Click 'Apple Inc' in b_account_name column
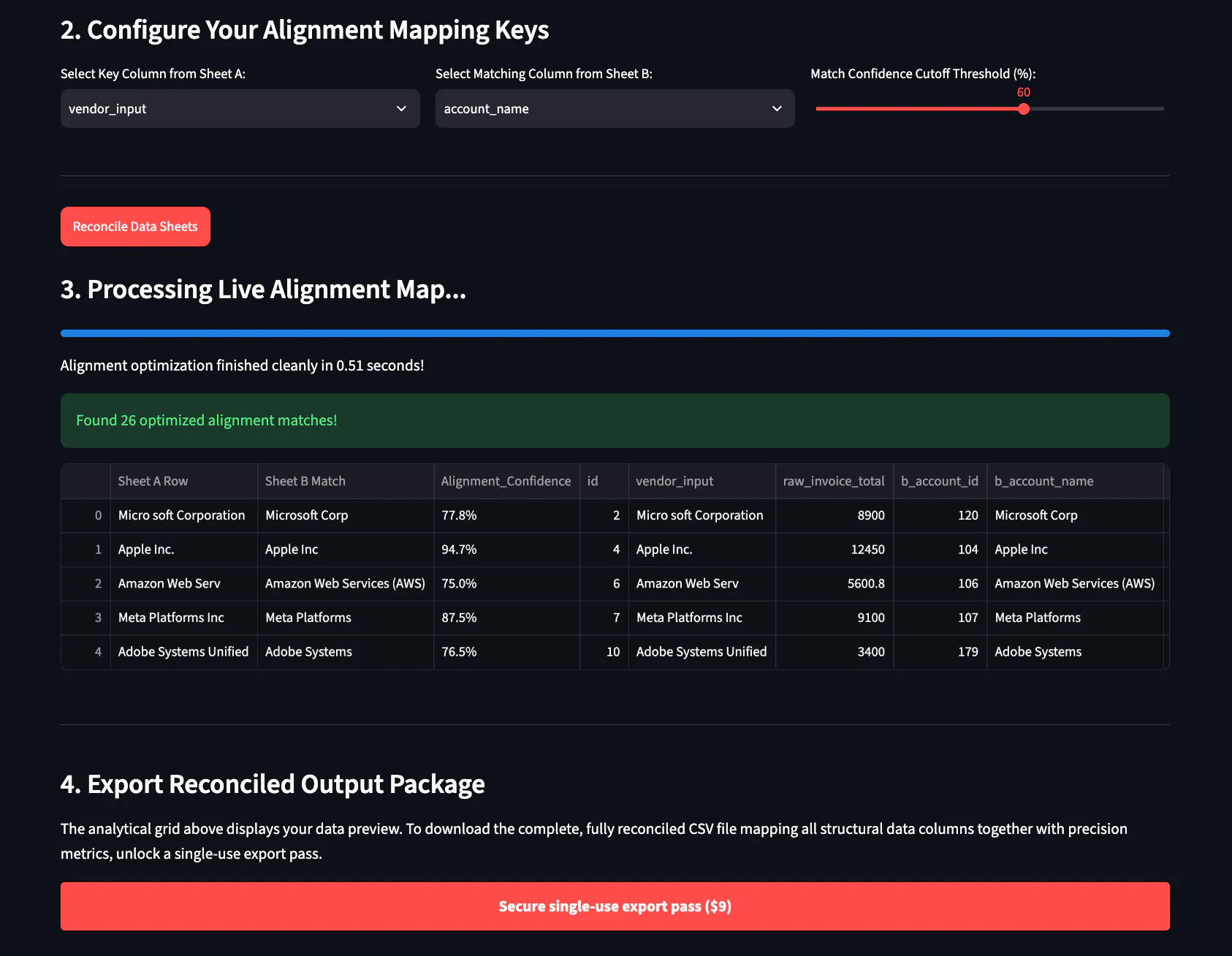The image size is (1232, 956). click(1075, 550)
